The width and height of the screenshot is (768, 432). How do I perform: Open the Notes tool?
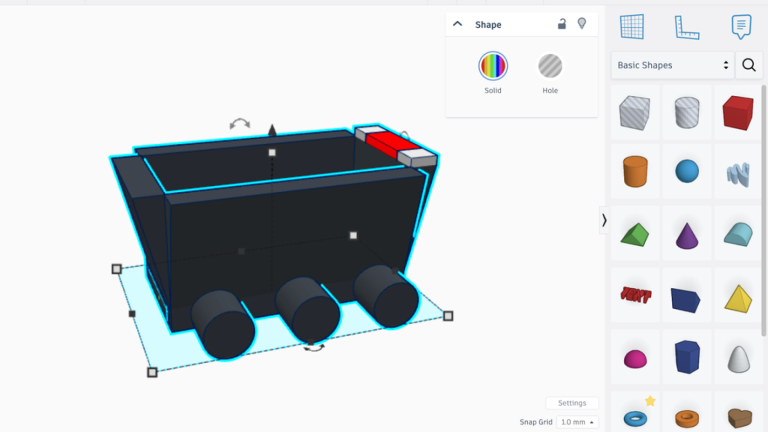coord(741,26)
